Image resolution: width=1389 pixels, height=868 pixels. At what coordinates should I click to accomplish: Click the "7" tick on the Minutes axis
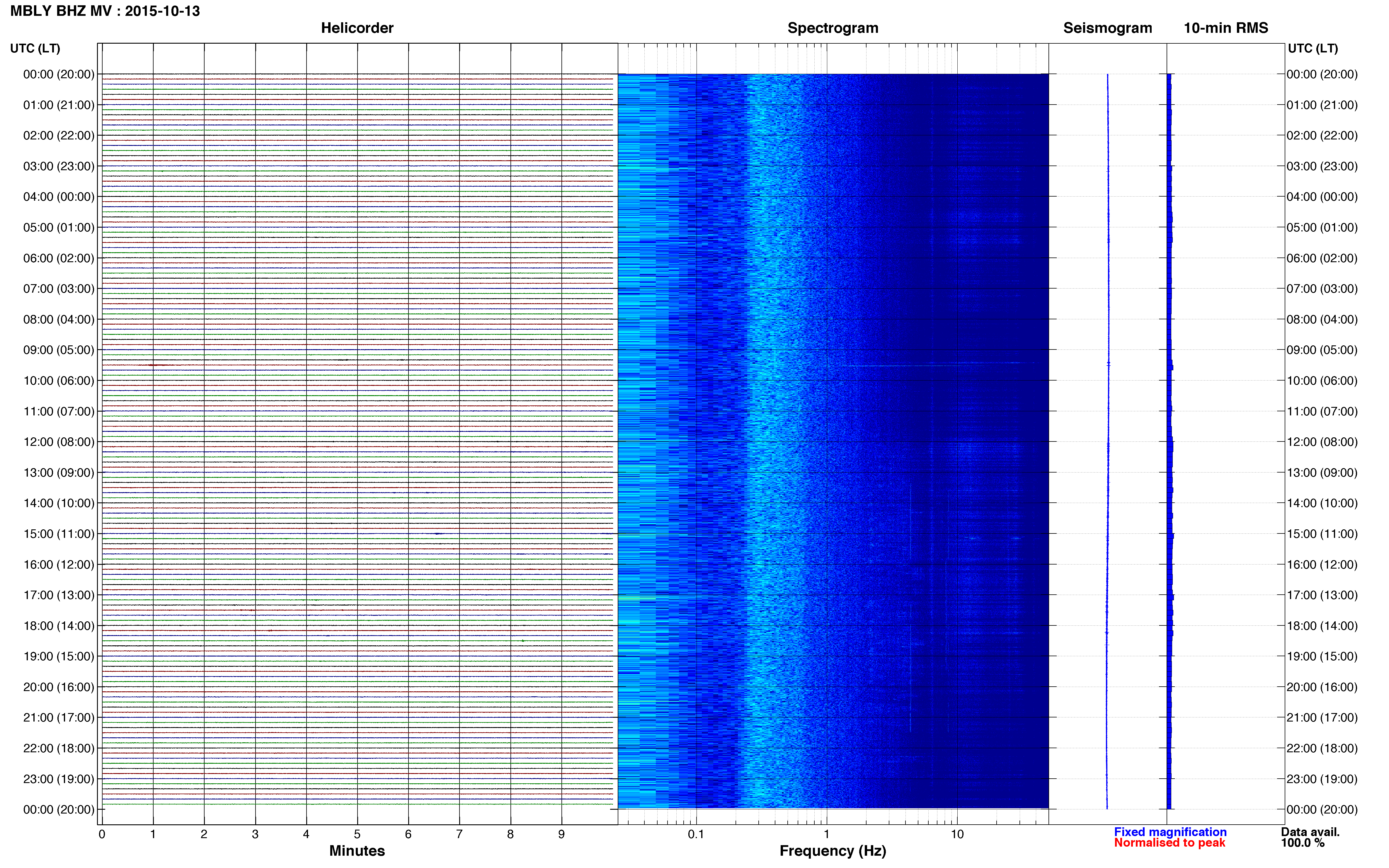point(459,834)
